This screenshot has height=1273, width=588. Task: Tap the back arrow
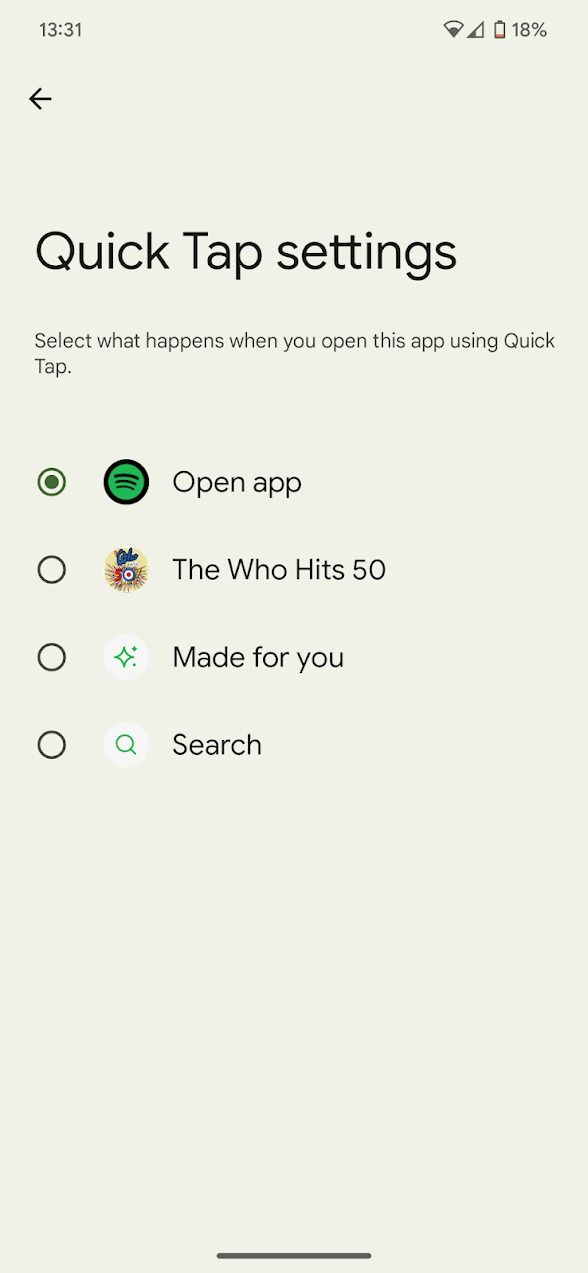40,98
